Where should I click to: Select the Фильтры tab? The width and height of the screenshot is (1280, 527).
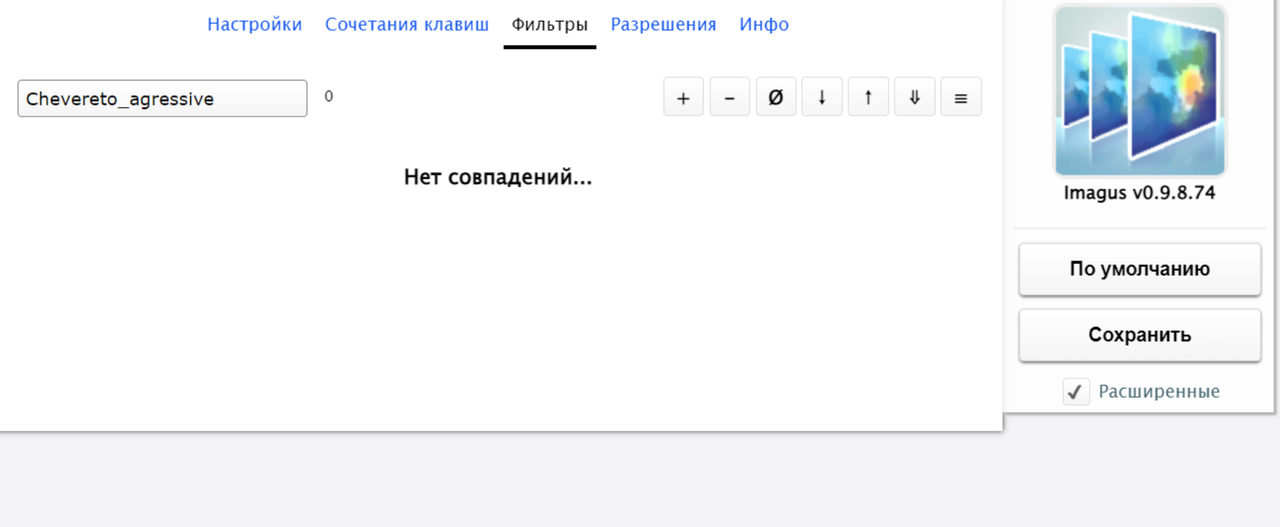point(549,25)
